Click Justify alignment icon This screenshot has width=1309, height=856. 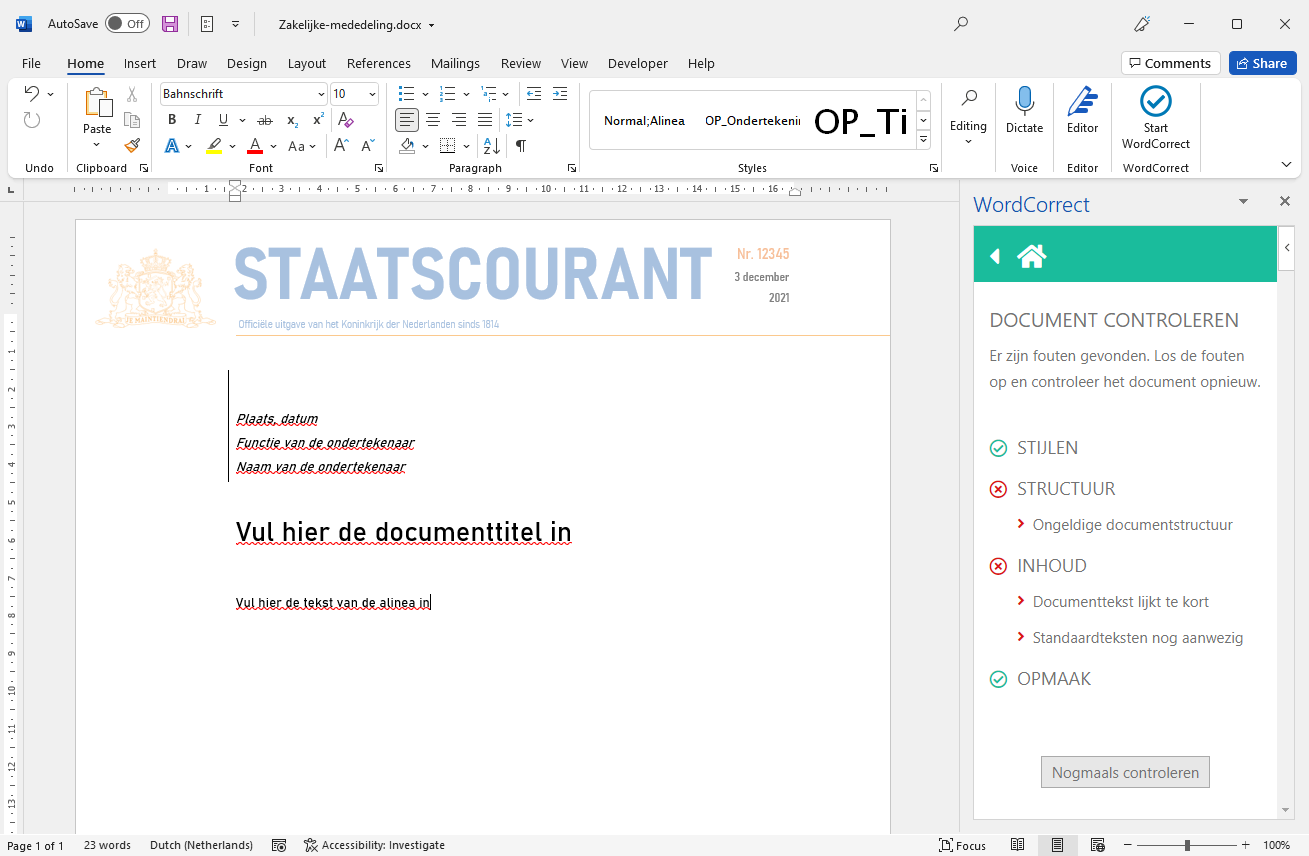click(485, 120)
